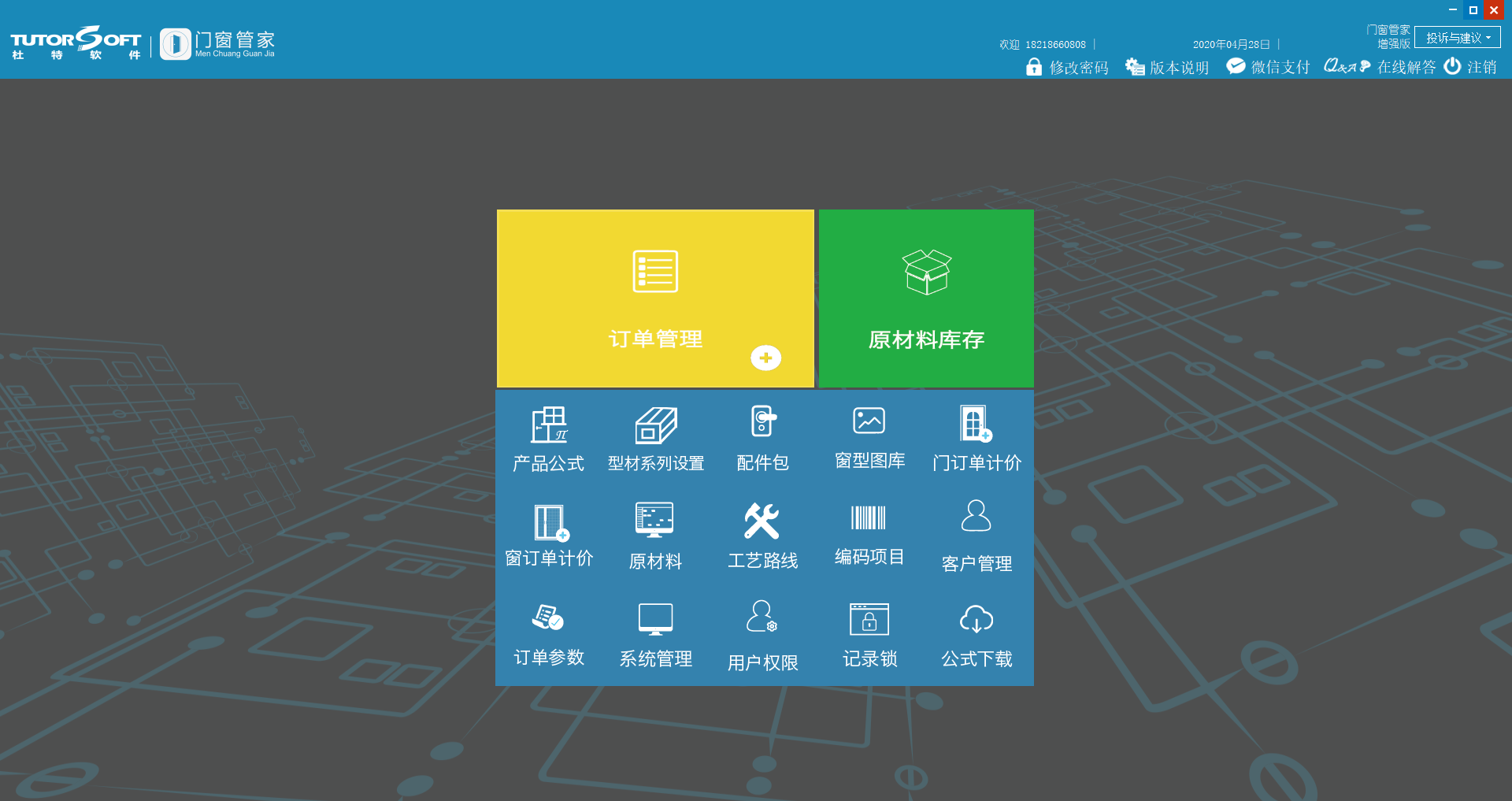Viewport: 1512px width, 801px height.
Task: Click the date 2020年04月28日
Action: click(1231, 45)
